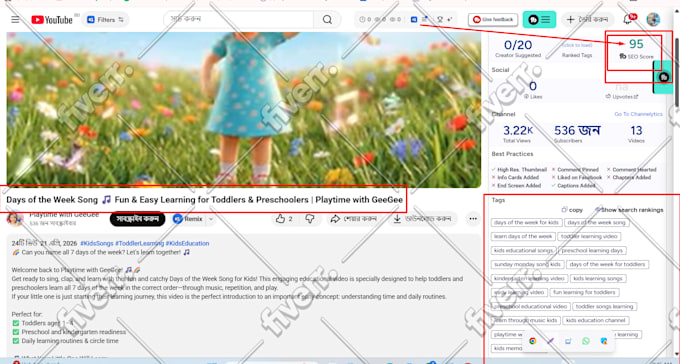Click the Share arrow button
The height and width of the screenshot is (364, 680).
[353, 219]
